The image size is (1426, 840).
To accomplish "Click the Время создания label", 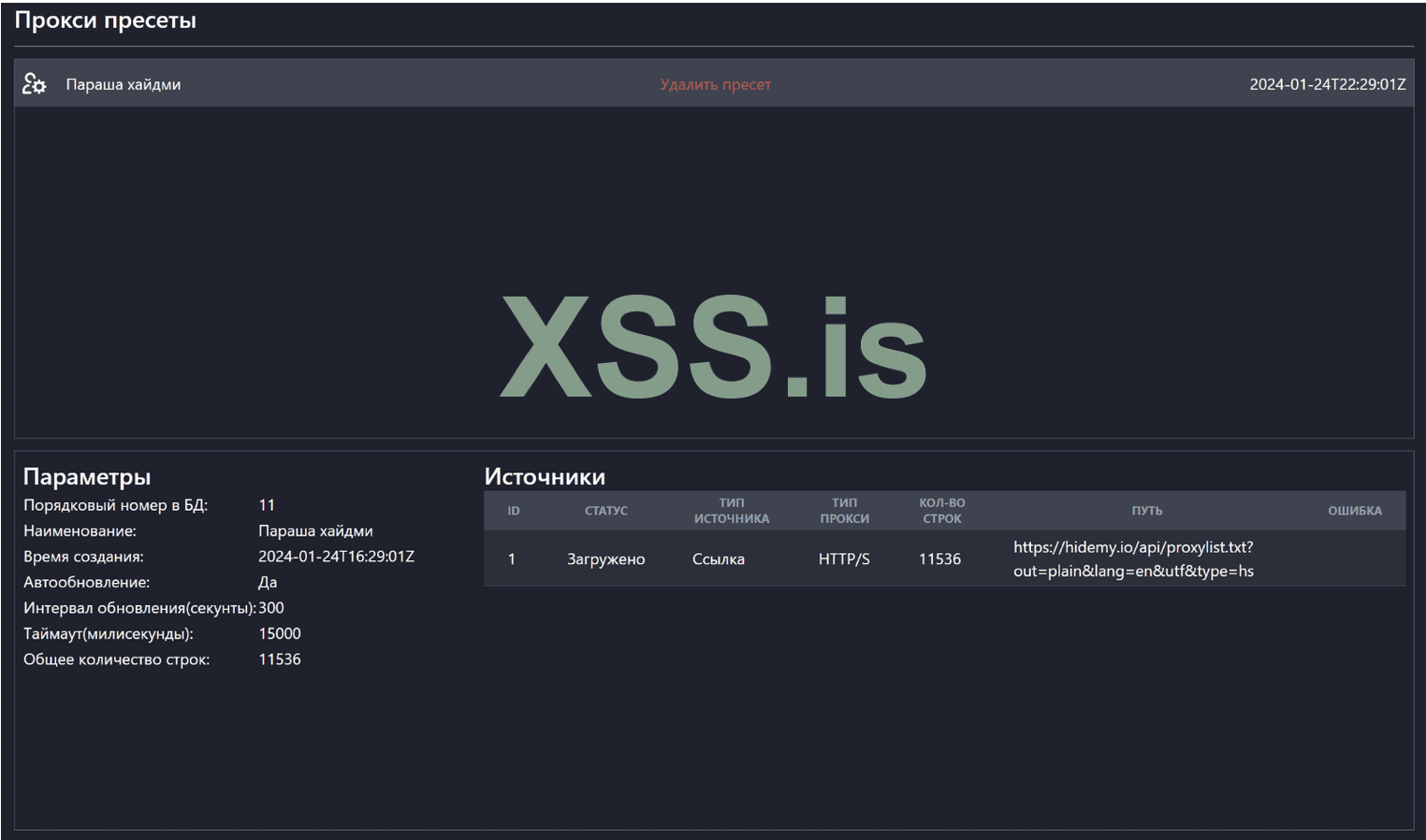I will click(x=83, y=557).
